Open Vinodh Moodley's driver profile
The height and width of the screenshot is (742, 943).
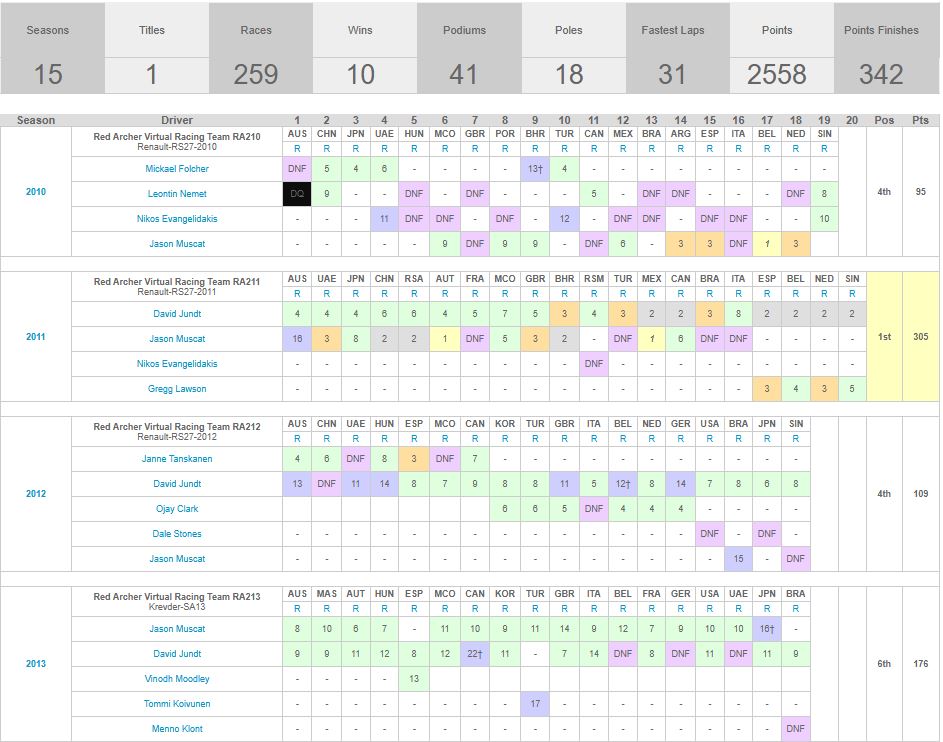click(177, 679)
